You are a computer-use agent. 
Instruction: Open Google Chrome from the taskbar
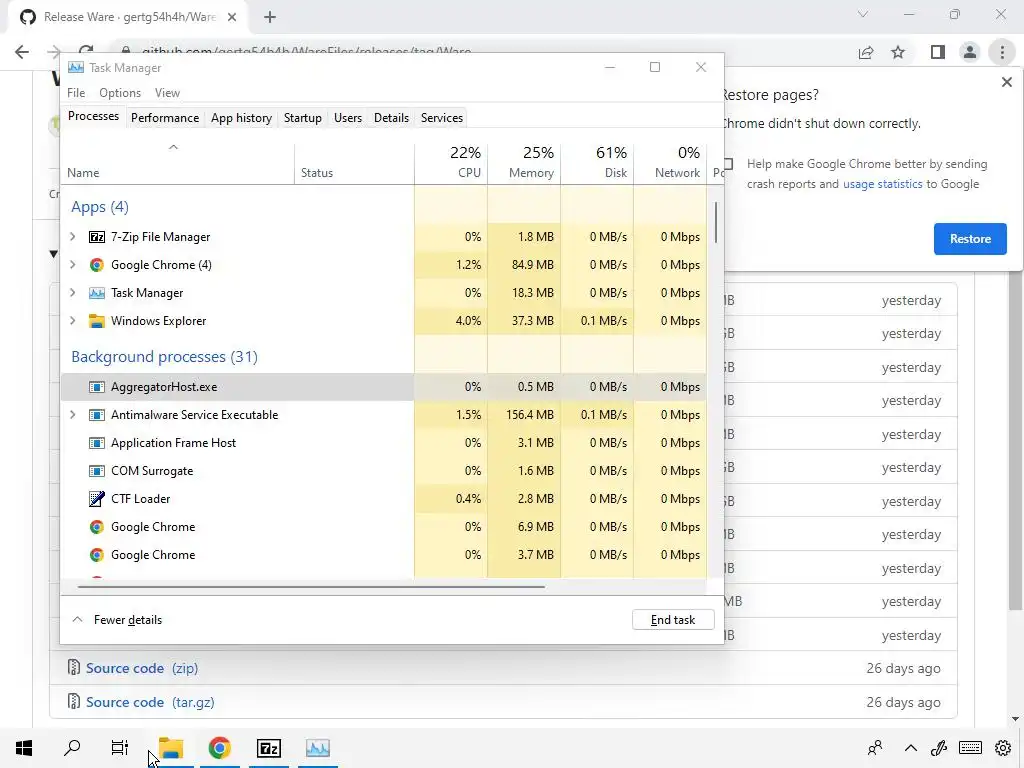click(x=220, y=748)
